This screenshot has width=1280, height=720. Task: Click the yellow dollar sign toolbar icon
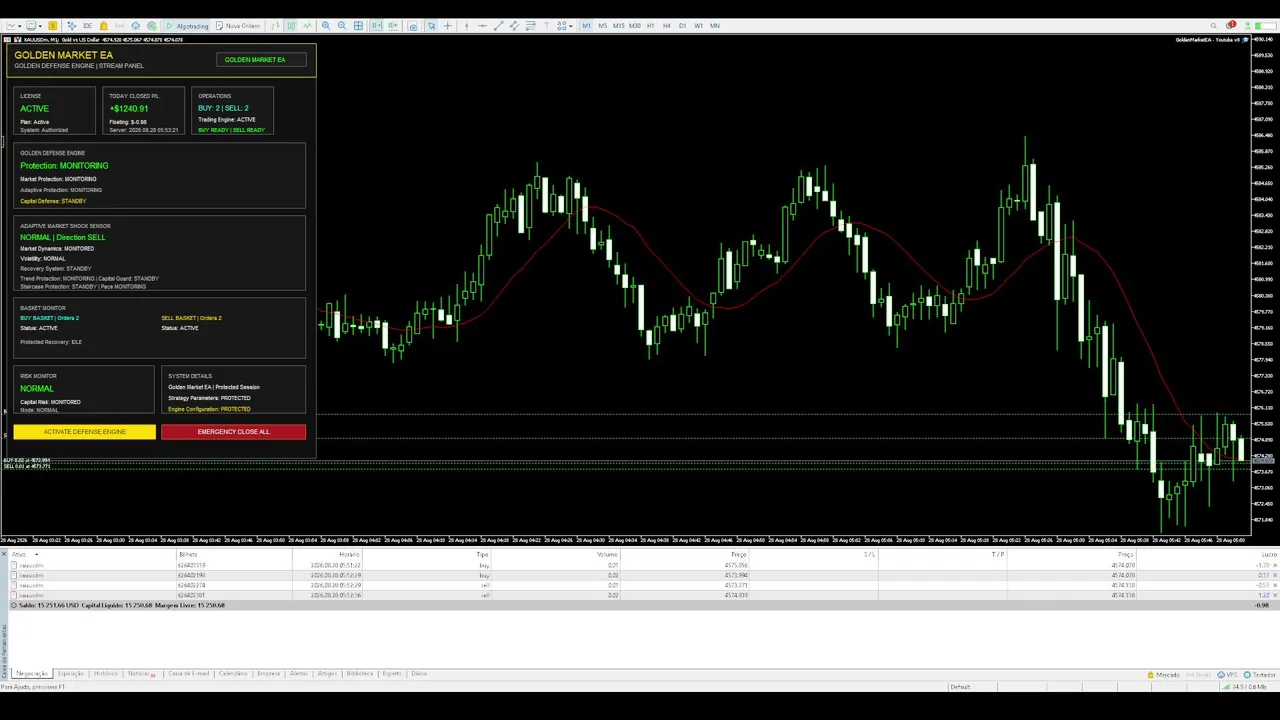(52, 26)
